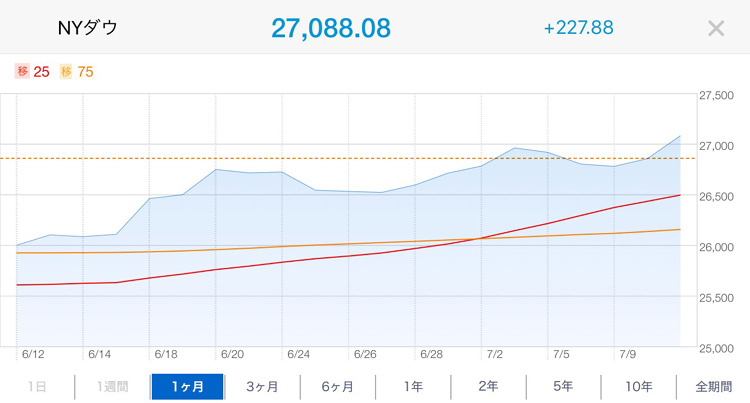This screenshot has height=403, width=750.
Task: Click the +227.88 price change value
Action: [x=578, y=28]
